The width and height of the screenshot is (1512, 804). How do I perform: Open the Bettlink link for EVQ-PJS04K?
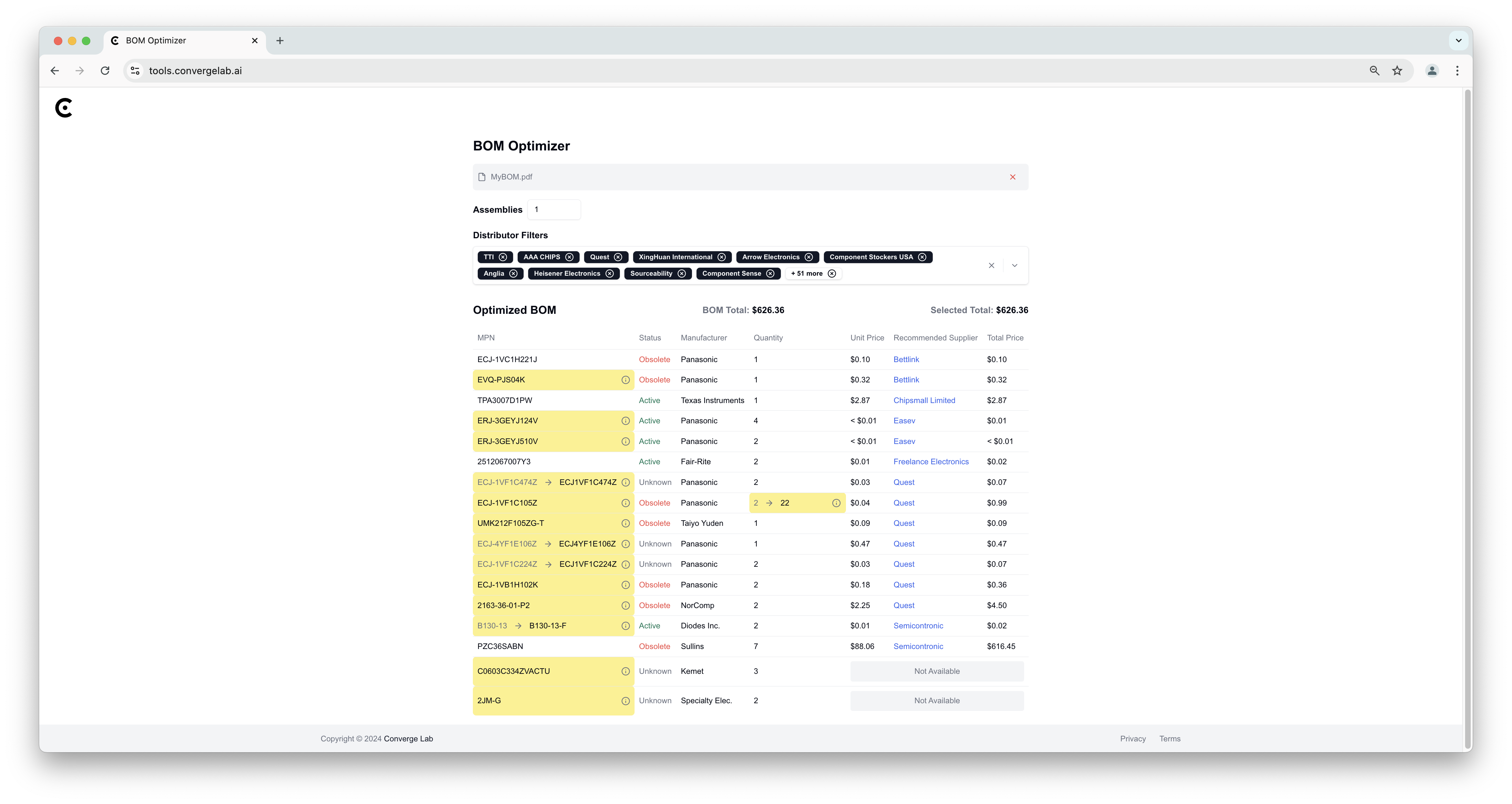click(x=906, y=380)
